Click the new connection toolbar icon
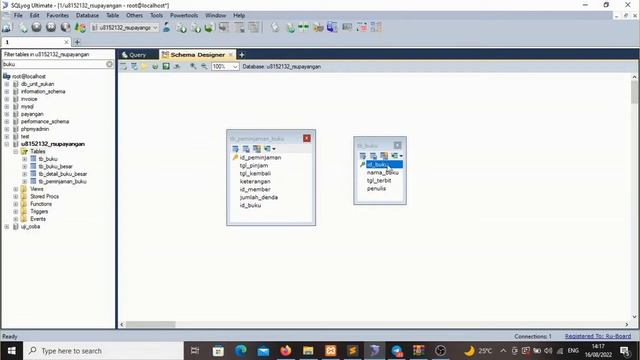 (7, 28)
